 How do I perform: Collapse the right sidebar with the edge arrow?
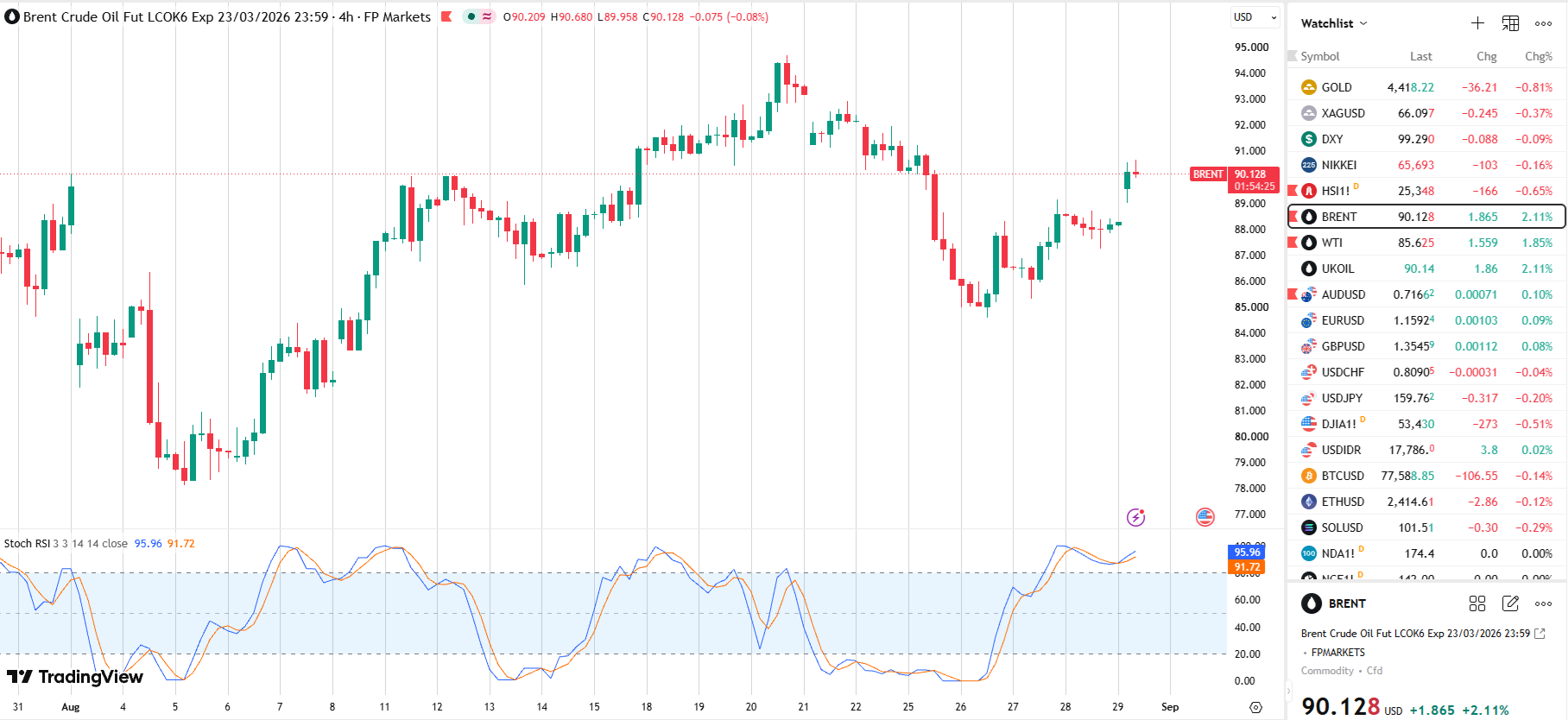(1287, 691)
